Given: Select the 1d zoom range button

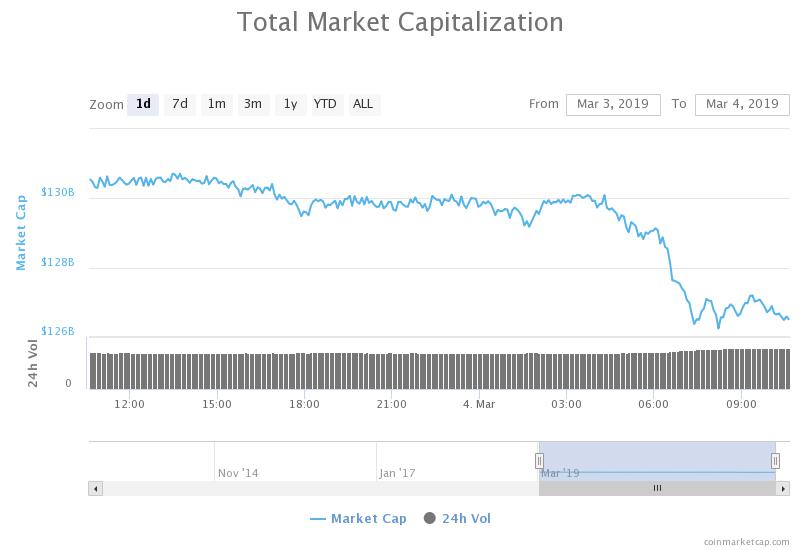Looking at the screenshot, I should (x=143, y=104).
